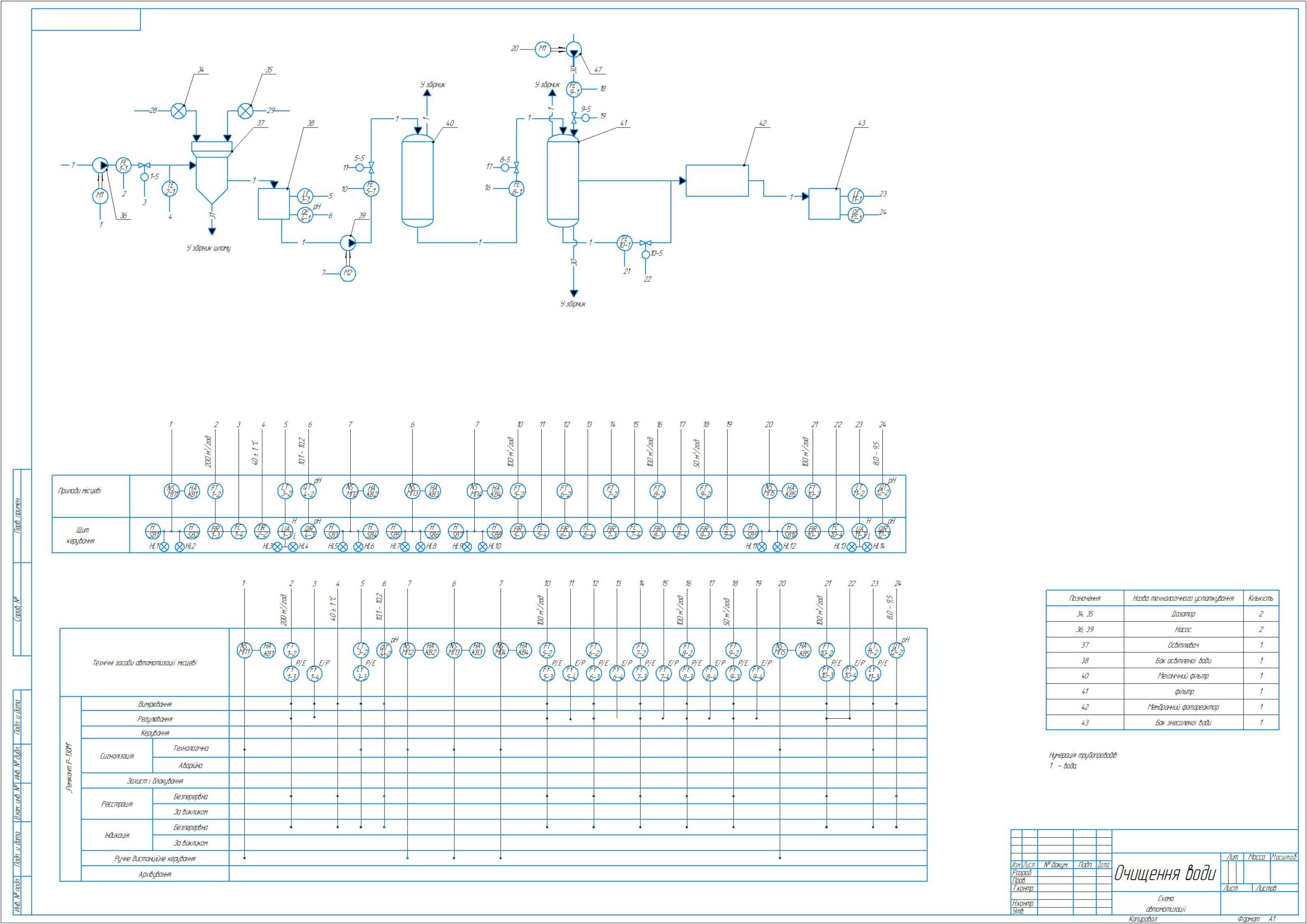This screenshot has height=924, width=1307.
Task: Select the mechanical filter vessel 40
Action: (x=418, y=180)
